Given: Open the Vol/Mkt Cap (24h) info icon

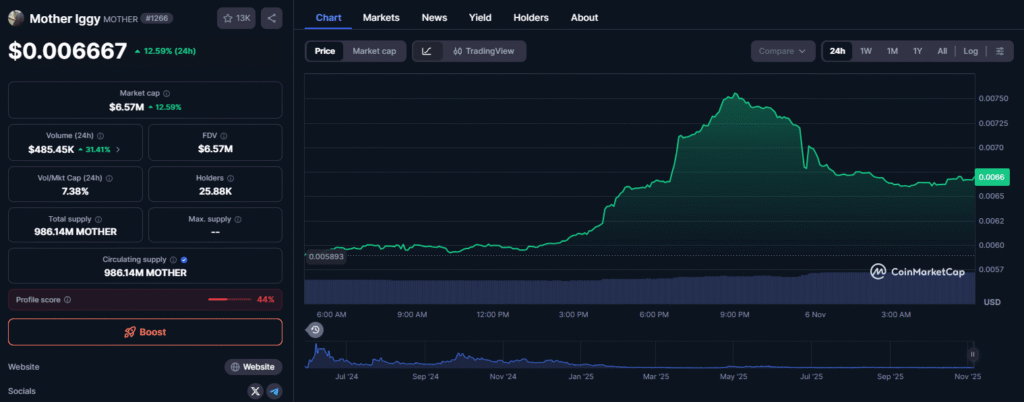Looking at the screenshot, I should tap(109, 178).
